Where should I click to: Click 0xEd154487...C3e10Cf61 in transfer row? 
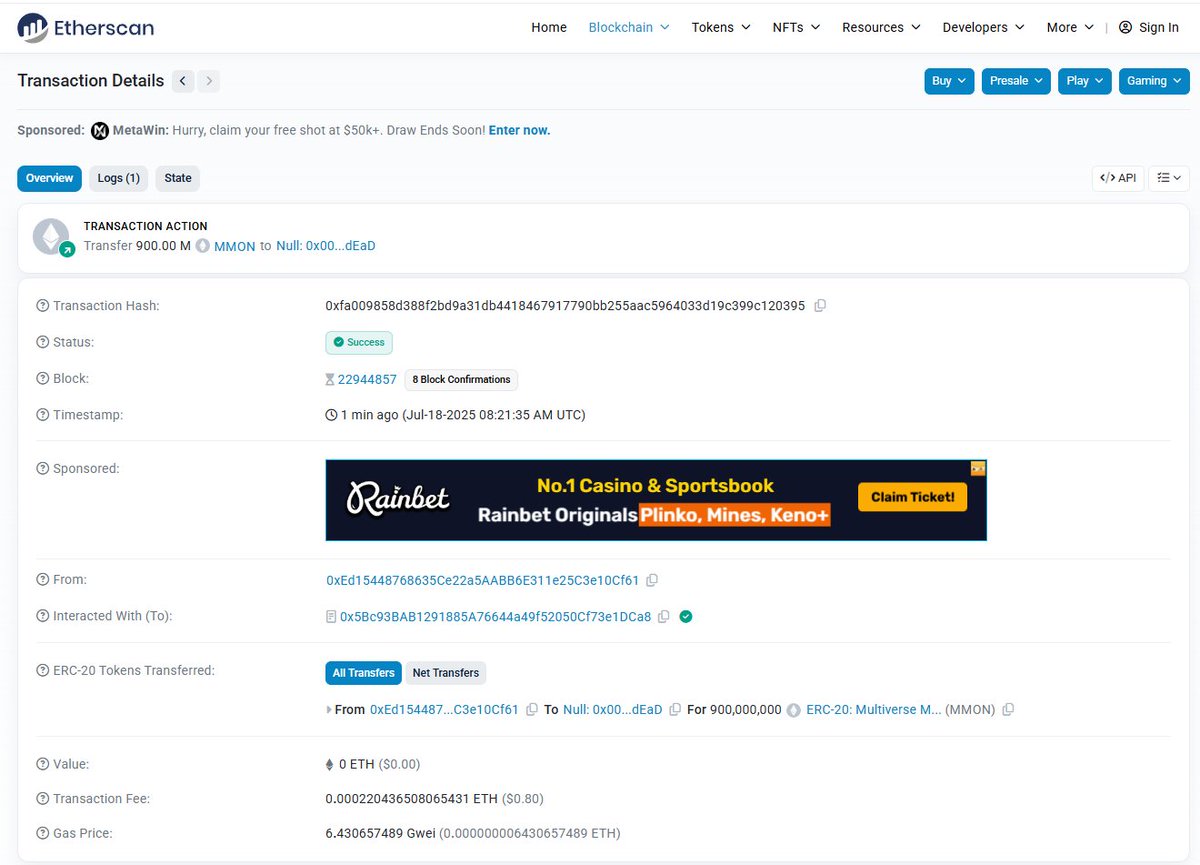(444, 710)
